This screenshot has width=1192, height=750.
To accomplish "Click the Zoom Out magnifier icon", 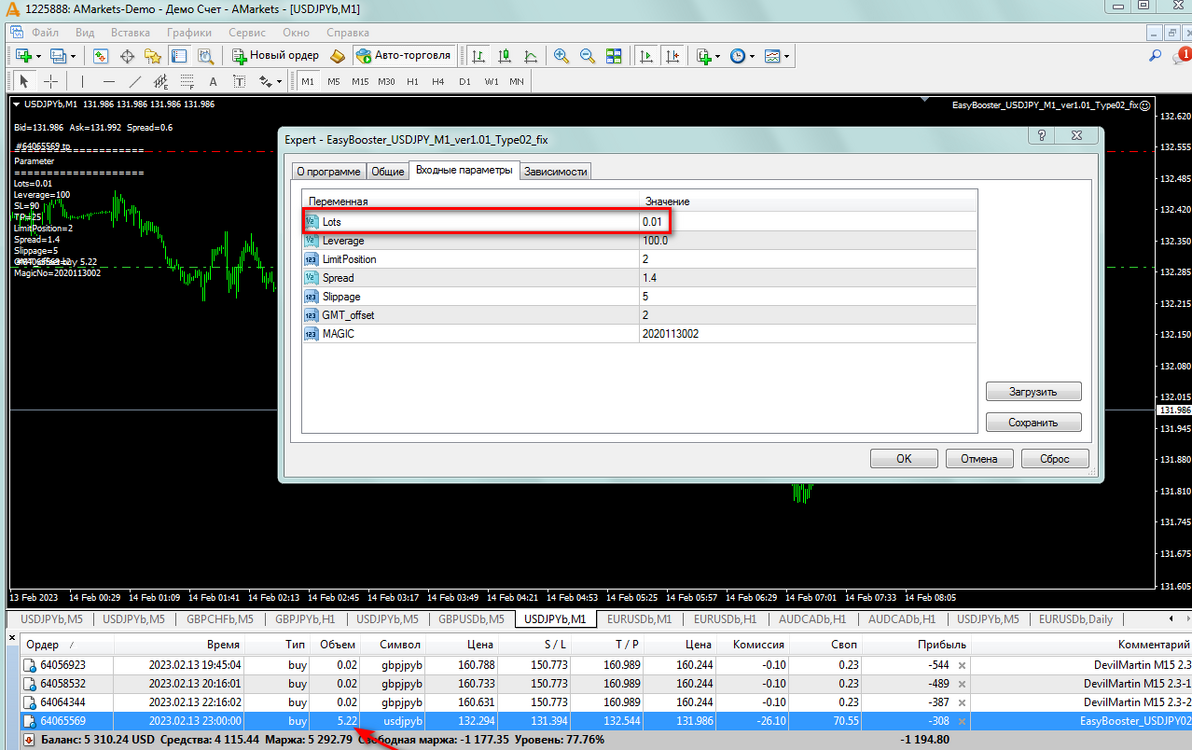I will pos(587,55).
